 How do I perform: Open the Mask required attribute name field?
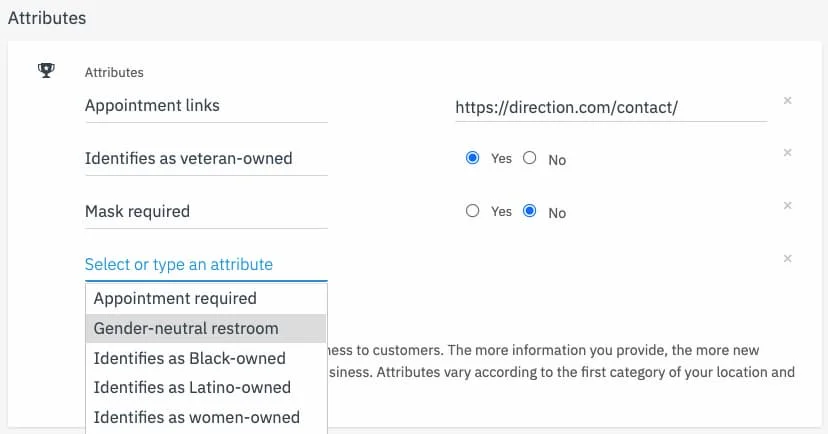coord(205,212)
